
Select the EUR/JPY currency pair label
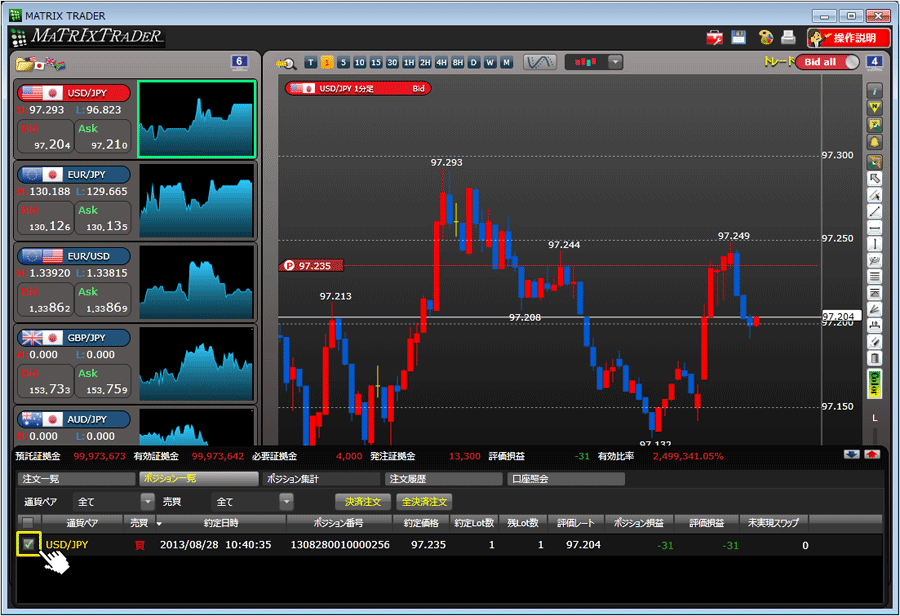pos(73,175)
